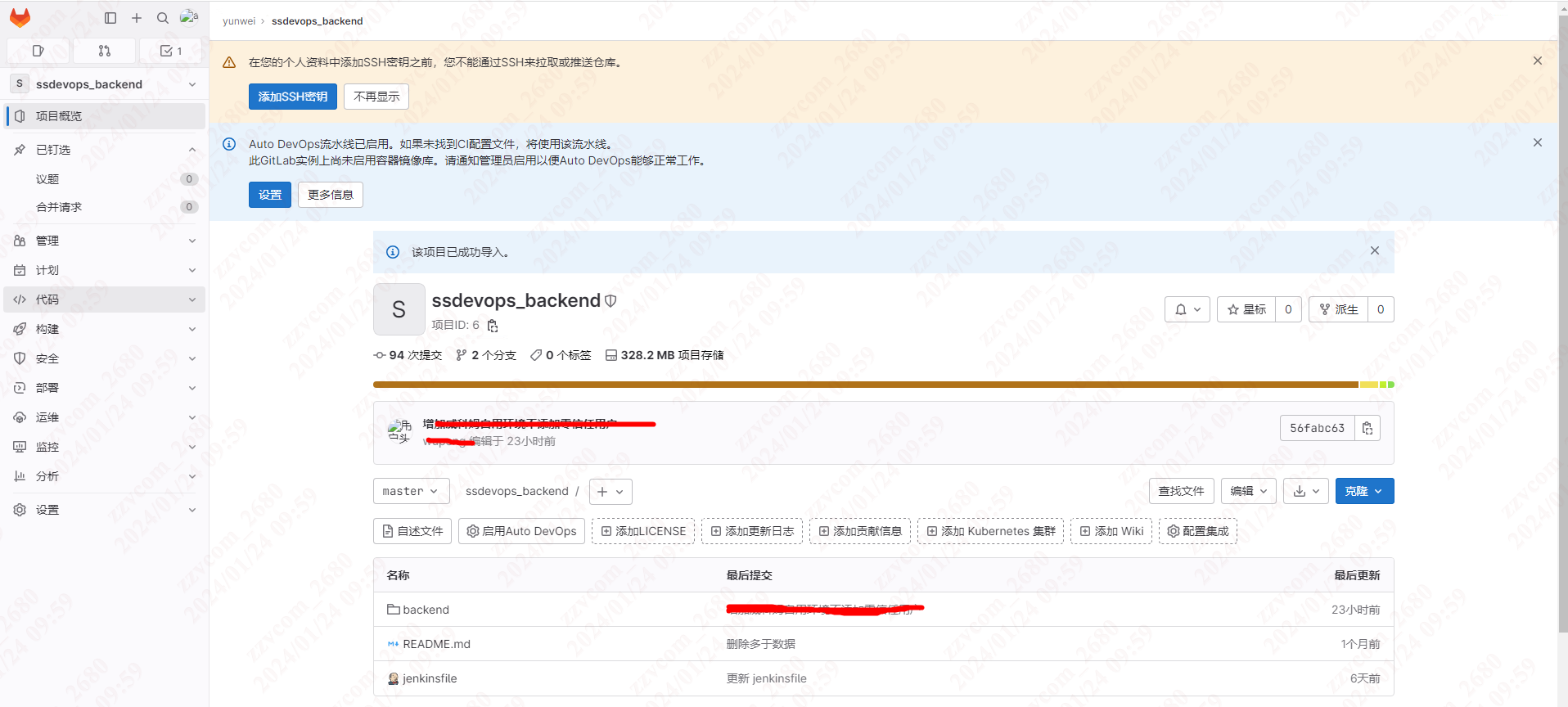Open the to-do list counter
1568x707 pixels.
click(170, 51)
